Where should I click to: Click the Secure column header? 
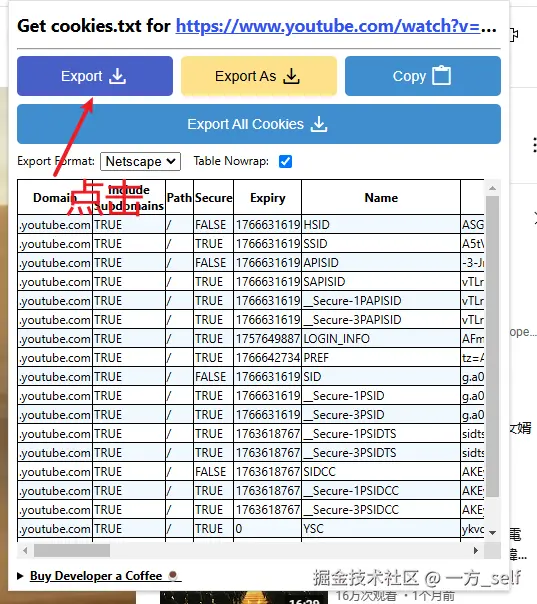(213, 198)
